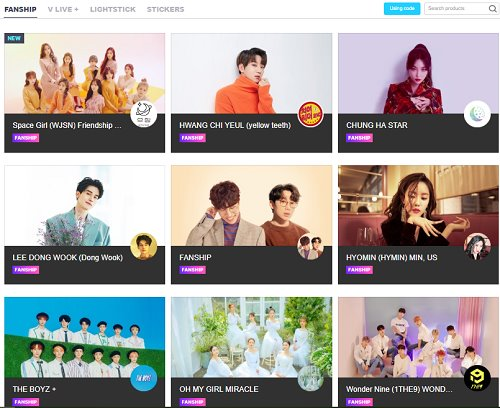
Task: Click FANSHIP tag under HYOMIN card
Action: [x=359, y=270]
